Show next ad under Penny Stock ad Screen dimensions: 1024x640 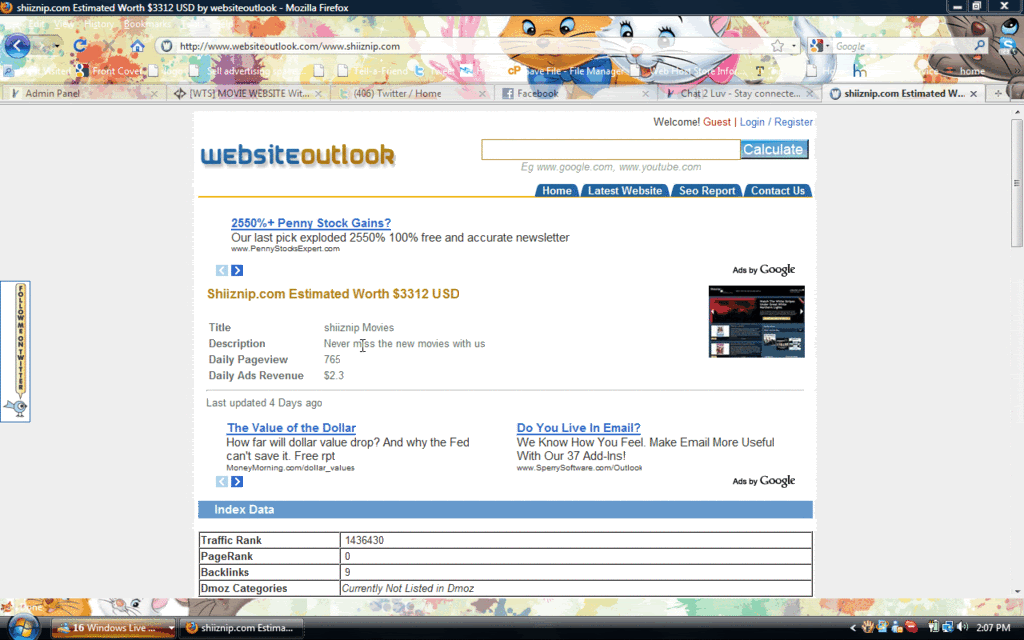point(237,270)
